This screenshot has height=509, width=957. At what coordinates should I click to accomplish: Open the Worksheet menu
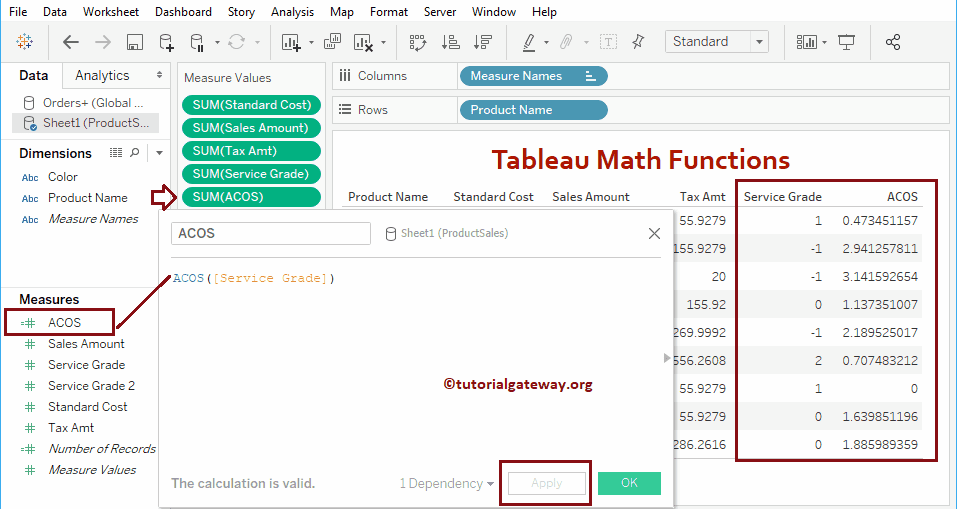click(x=111, y=12)
